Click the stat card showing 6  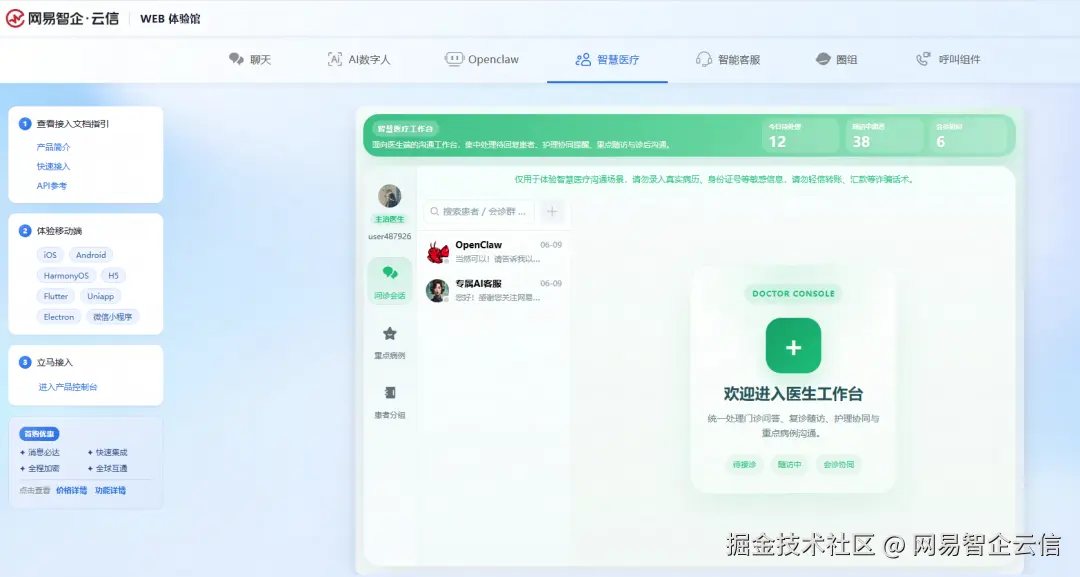point(967,135)
